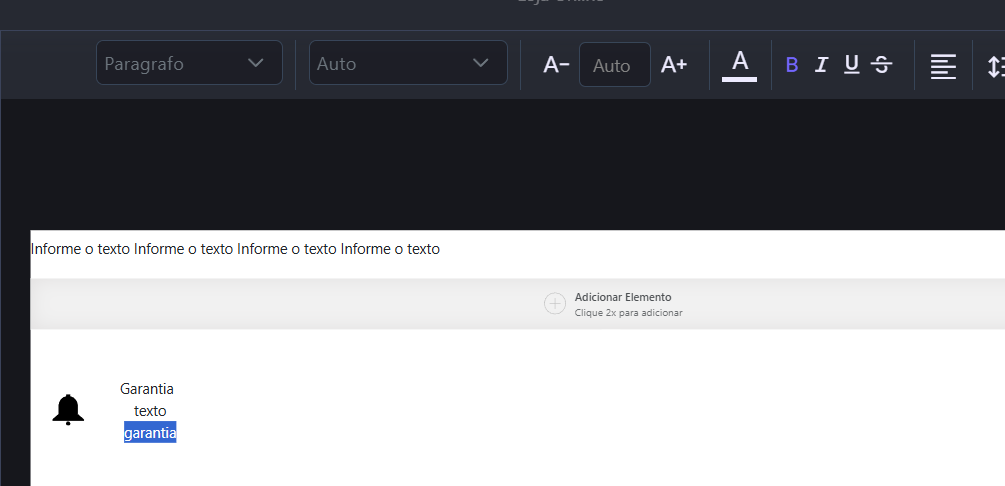Increase font size with A+ button

[674, 65]
